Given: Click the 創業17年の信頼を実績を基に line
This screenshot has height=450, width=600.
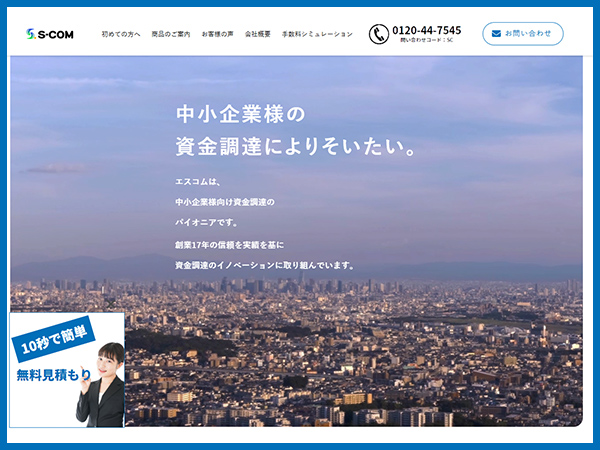Looking at the screenshot, I should [x=230, y=245].
